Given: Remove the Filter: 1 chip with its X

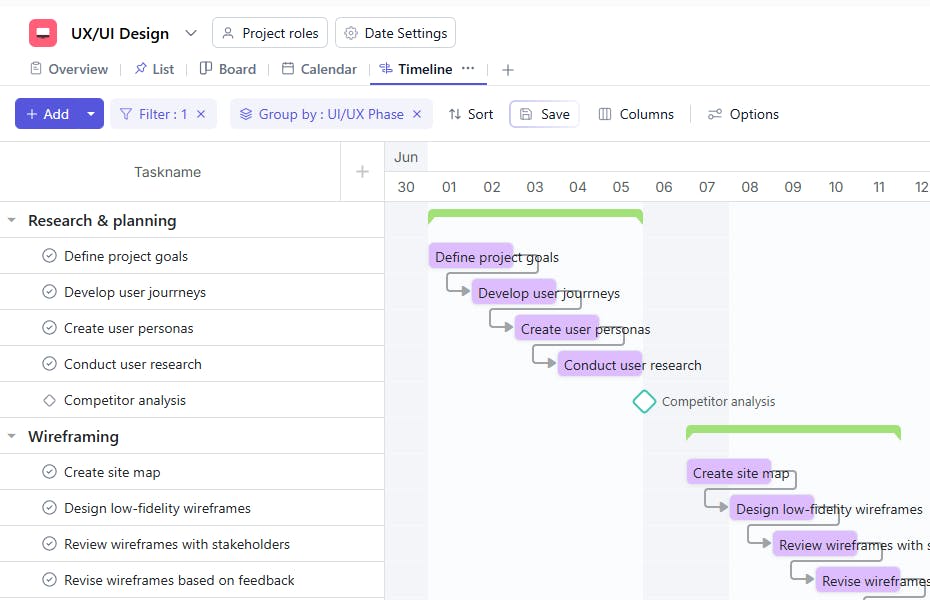Looking at the screenshot, I should click(201, 114).
